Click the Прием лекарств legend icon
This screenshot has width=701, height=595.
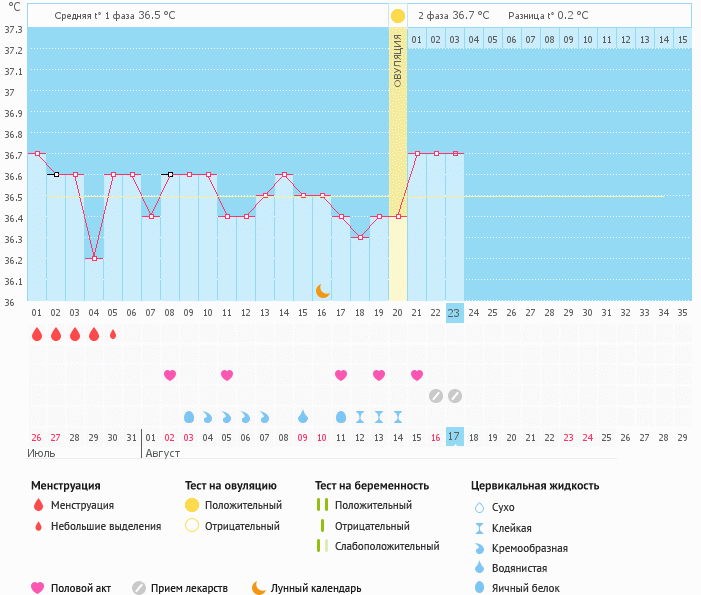click(139, 588)
